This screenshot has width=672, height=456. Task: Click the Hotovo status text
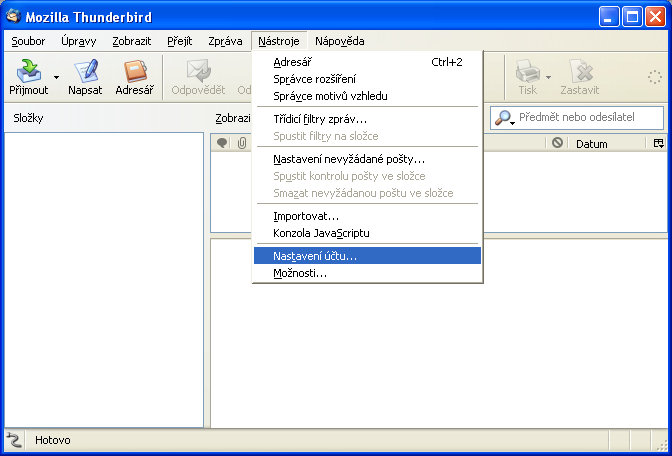(x=53, y=440)
